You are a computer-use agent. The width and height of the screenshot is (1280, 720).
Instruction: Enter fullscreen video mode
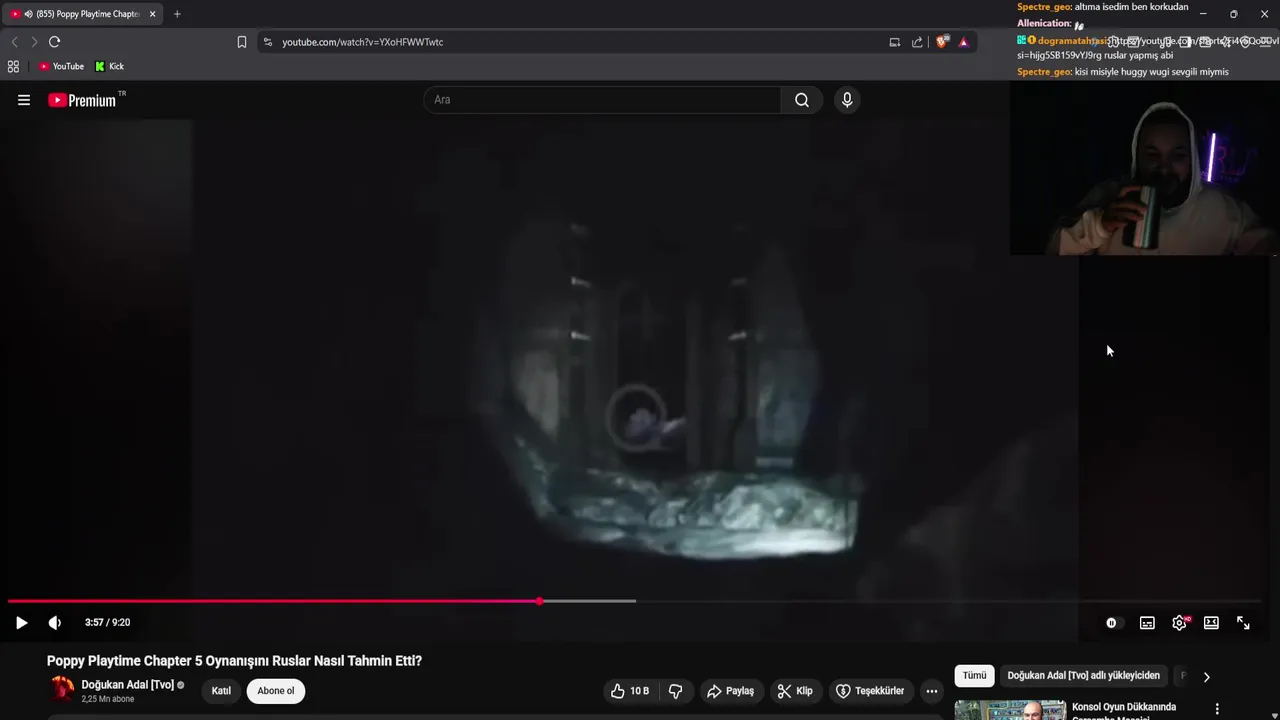point(1243,623)
